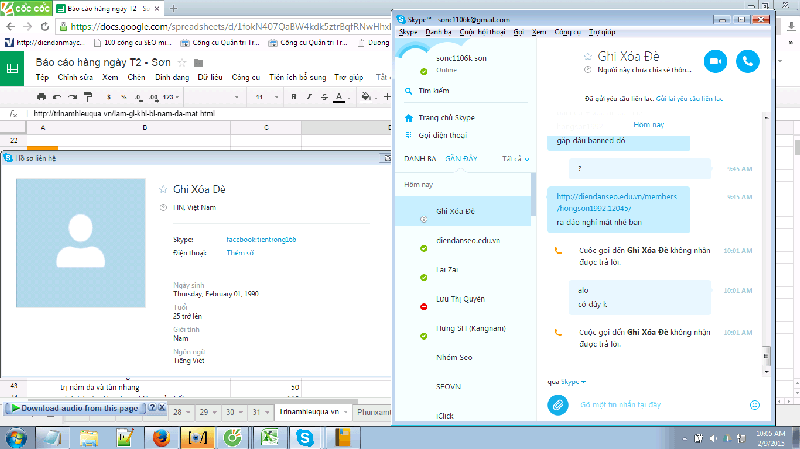The width and height of the screenshot is (800, 449).
Task: Click the paint format icon in Sheets
Action: (88, 96)
